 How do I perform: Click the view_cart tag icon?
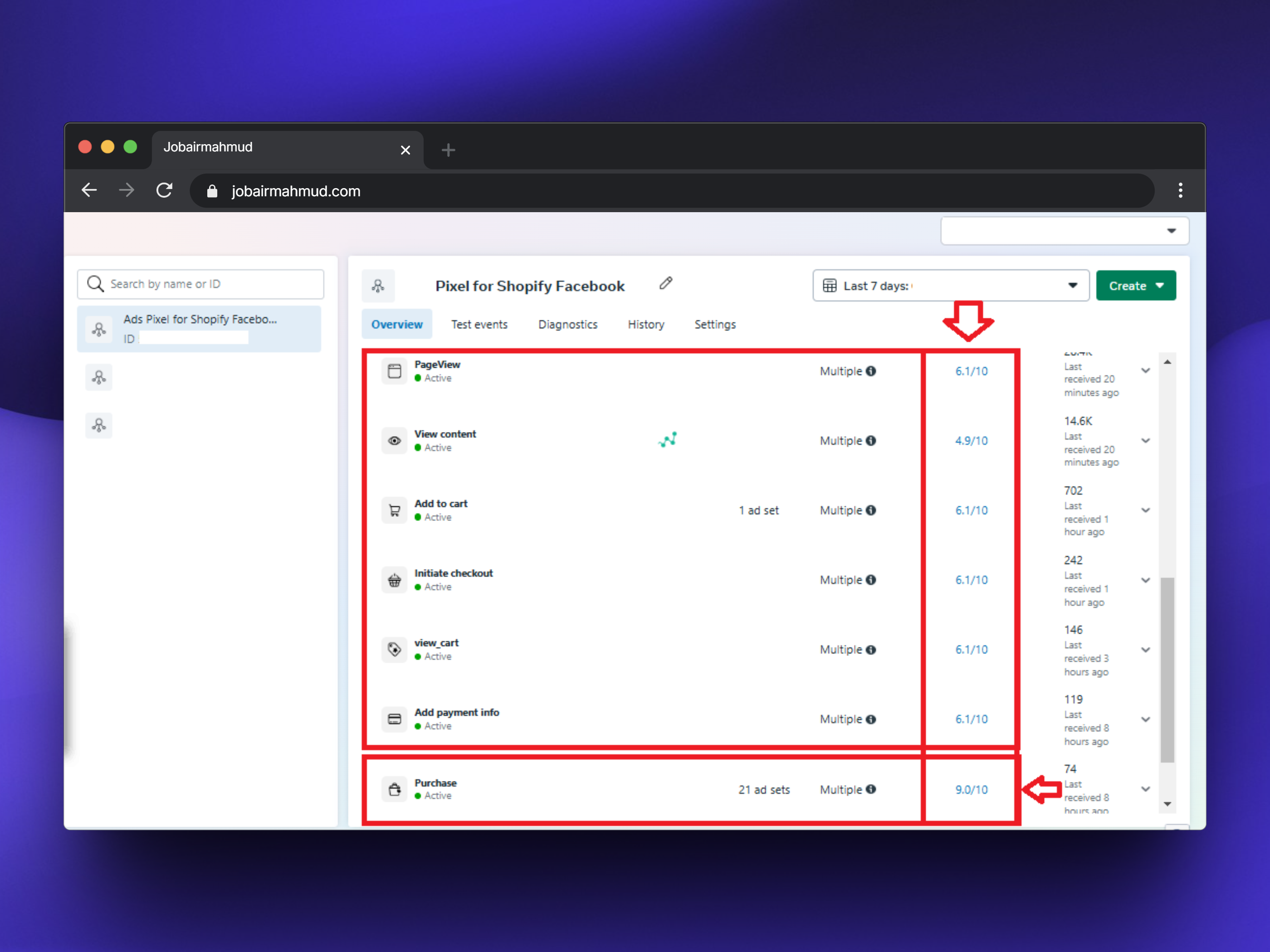(395, 650)
